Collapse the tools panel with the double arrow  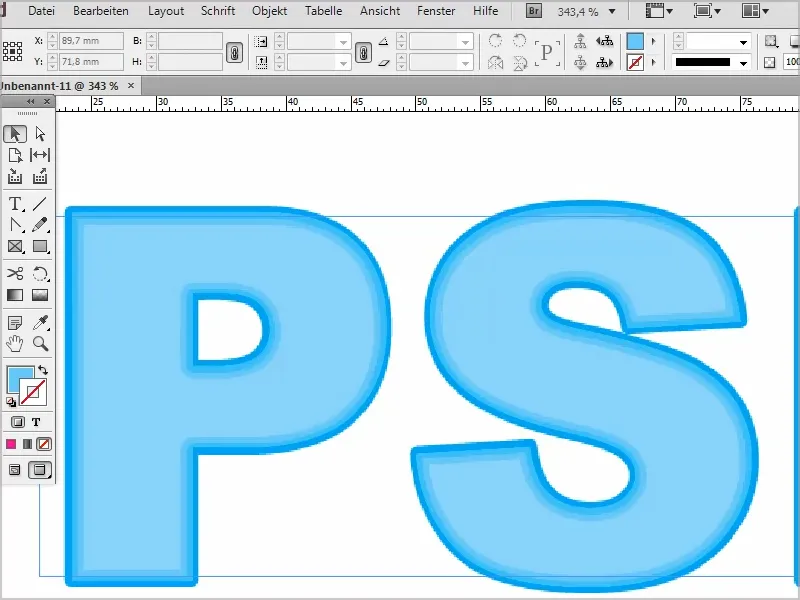click(31, 102)
